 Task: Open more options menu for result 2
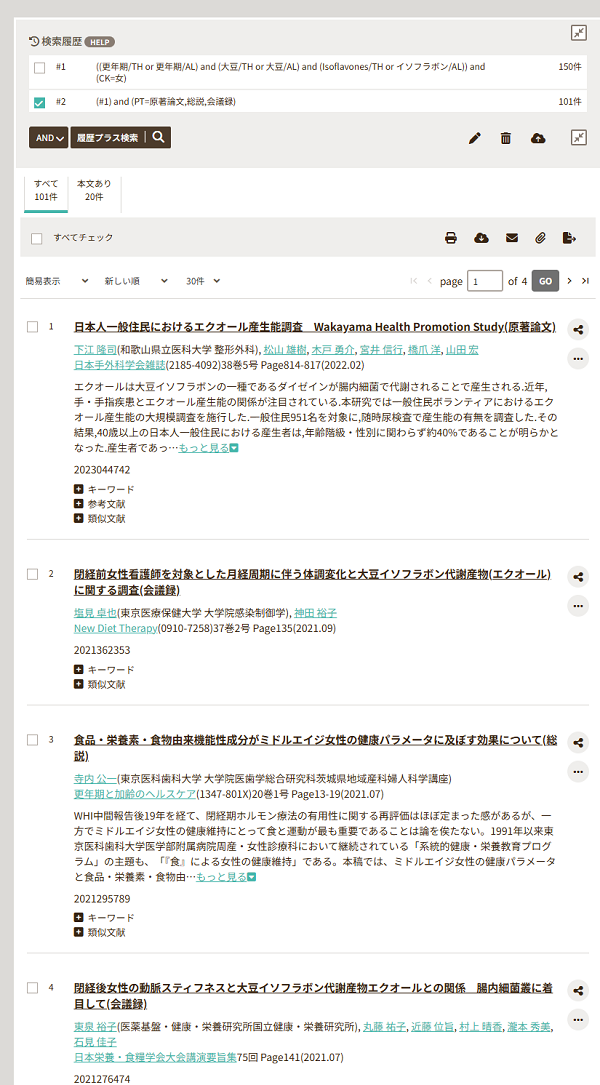click(578, 605)
